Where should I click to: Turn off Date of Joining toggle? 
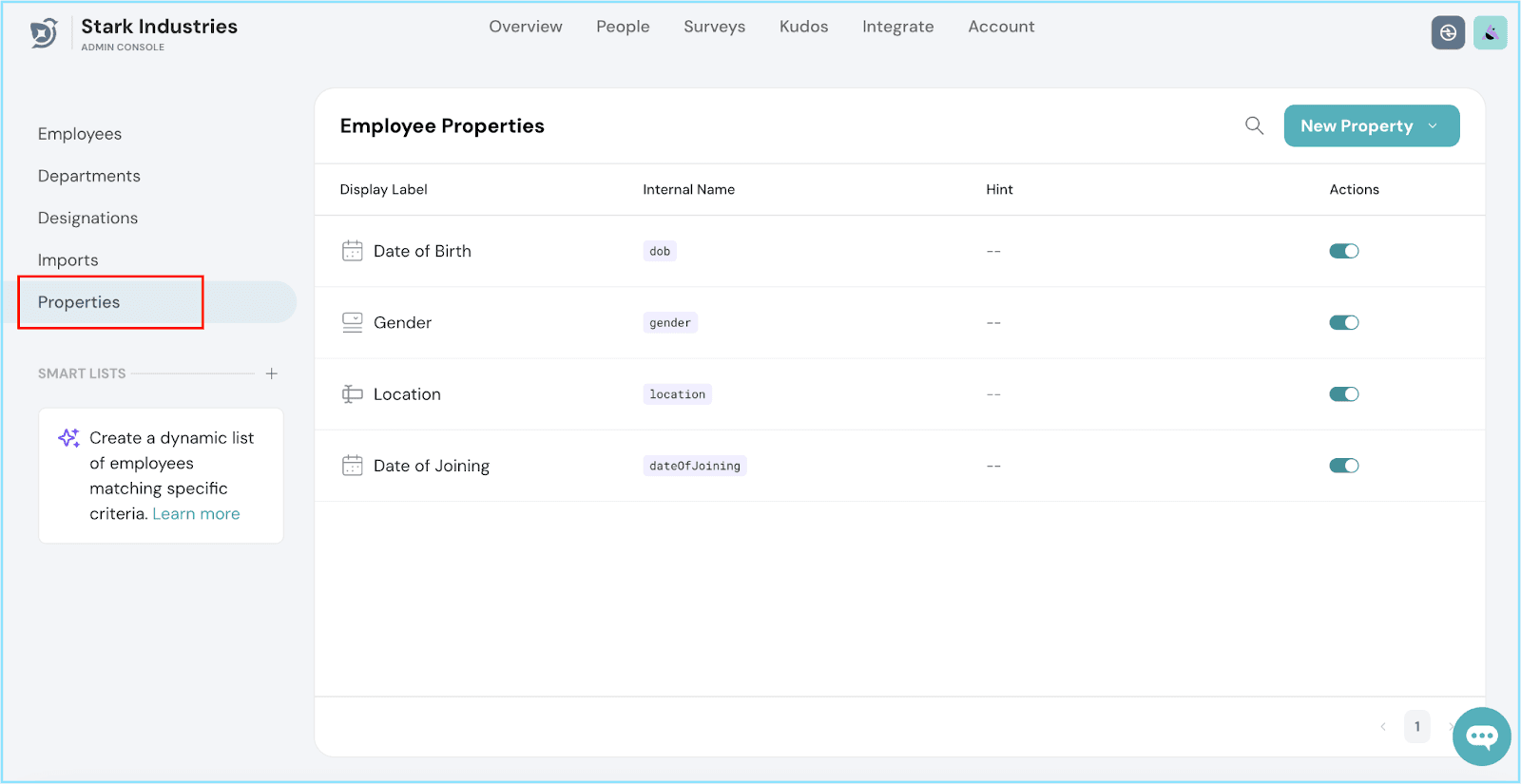point(1343,466)
